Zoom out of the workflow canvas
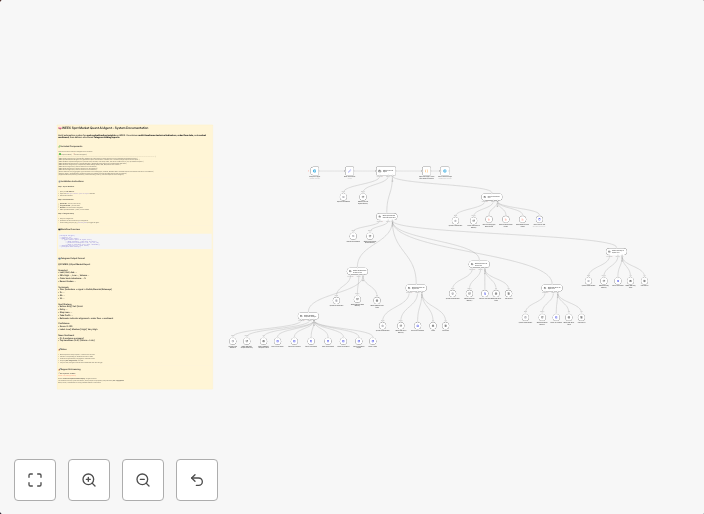This screenshot has height=514, width=704. pyautogui.click(x=143, y=480)
